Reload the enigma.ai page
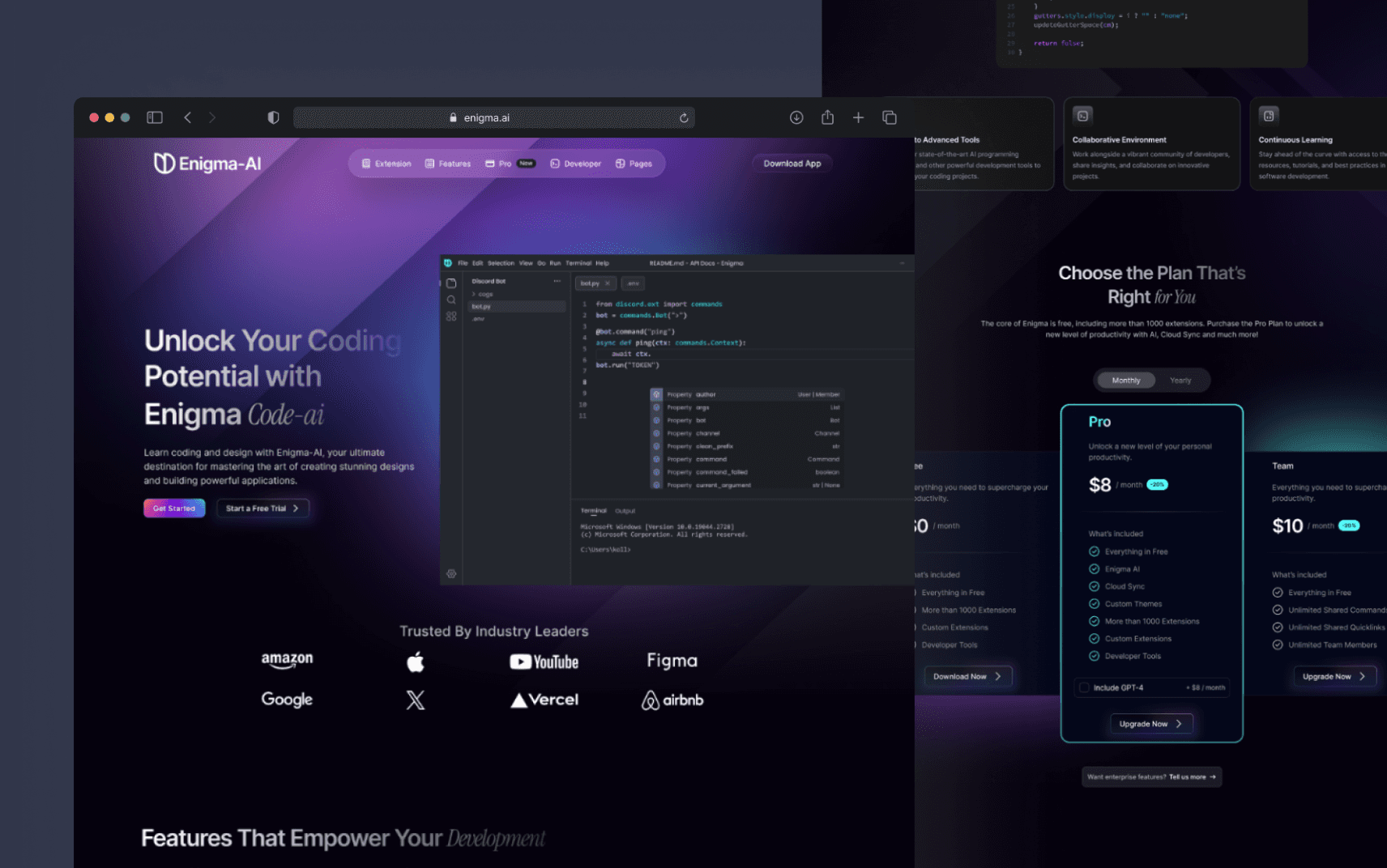1387x868 pixels. pos(684,117)
